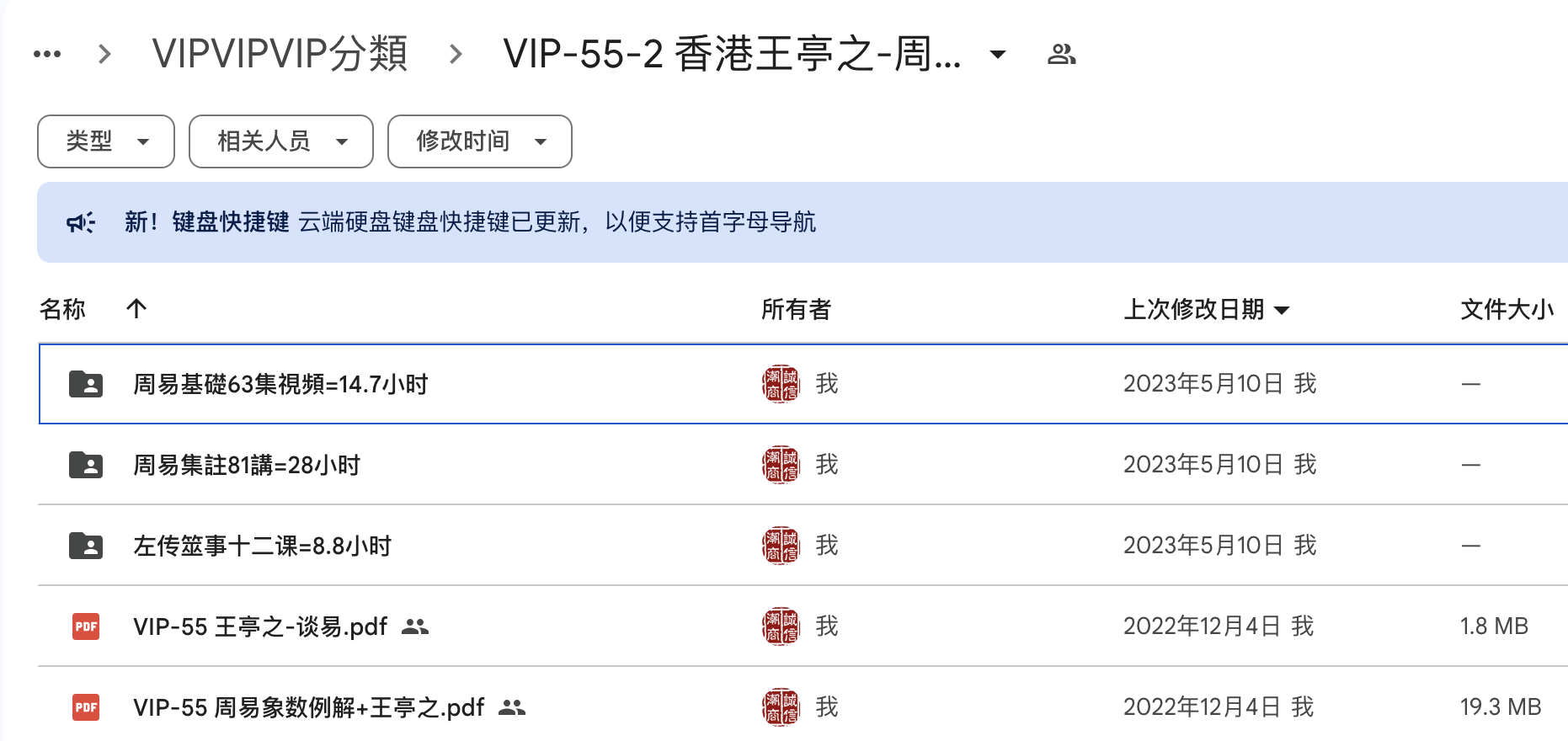Click the shared icon next to 王亭之-谈易.pdf
1568x741 pixels.
click(x=415, y=626)
